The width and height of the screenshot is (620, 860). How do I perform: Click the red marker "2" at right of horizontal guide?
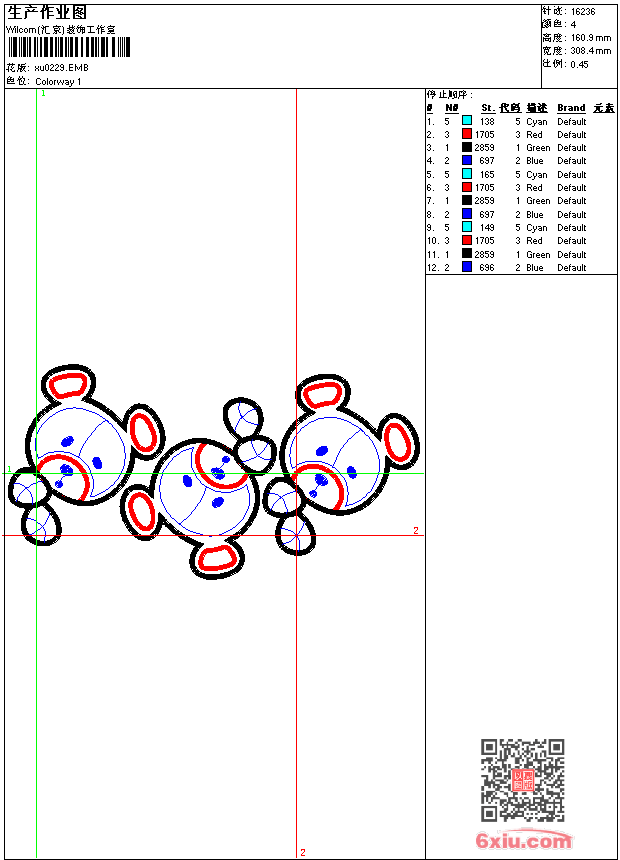coord(416,530)
